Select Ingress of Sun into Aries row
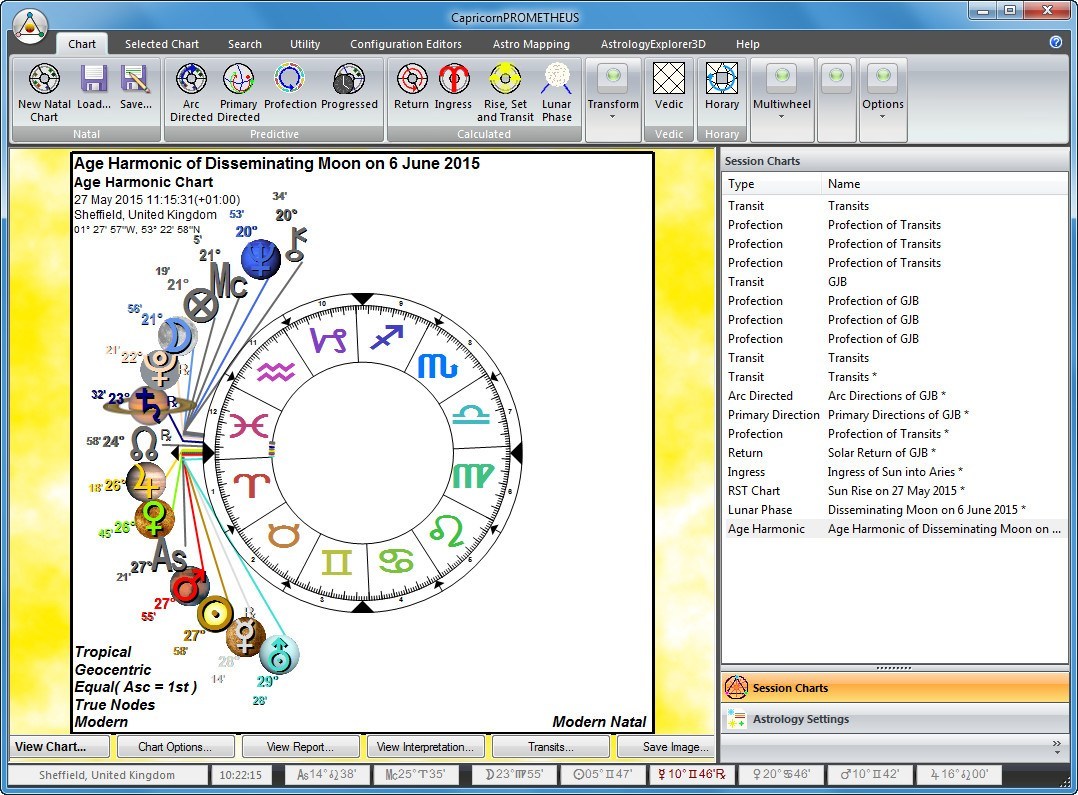 [894, 472]
